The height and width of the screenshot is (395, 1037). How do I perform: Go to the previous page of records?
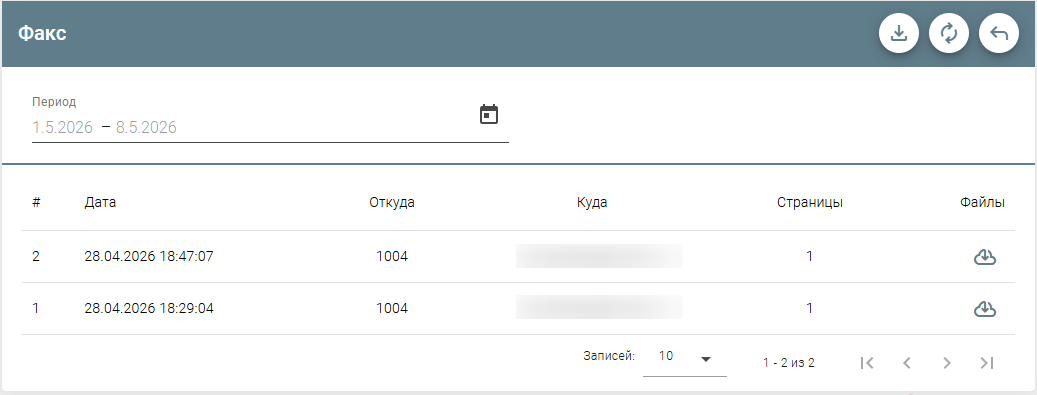point(907,363)
